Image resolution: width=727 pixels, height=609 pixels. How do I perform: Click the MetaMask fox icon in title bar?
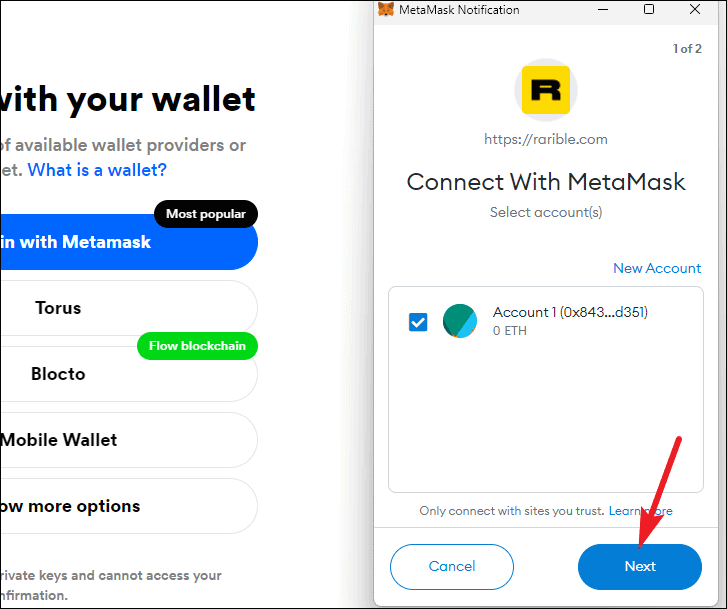pyautogui.click(x=386, y=9)
